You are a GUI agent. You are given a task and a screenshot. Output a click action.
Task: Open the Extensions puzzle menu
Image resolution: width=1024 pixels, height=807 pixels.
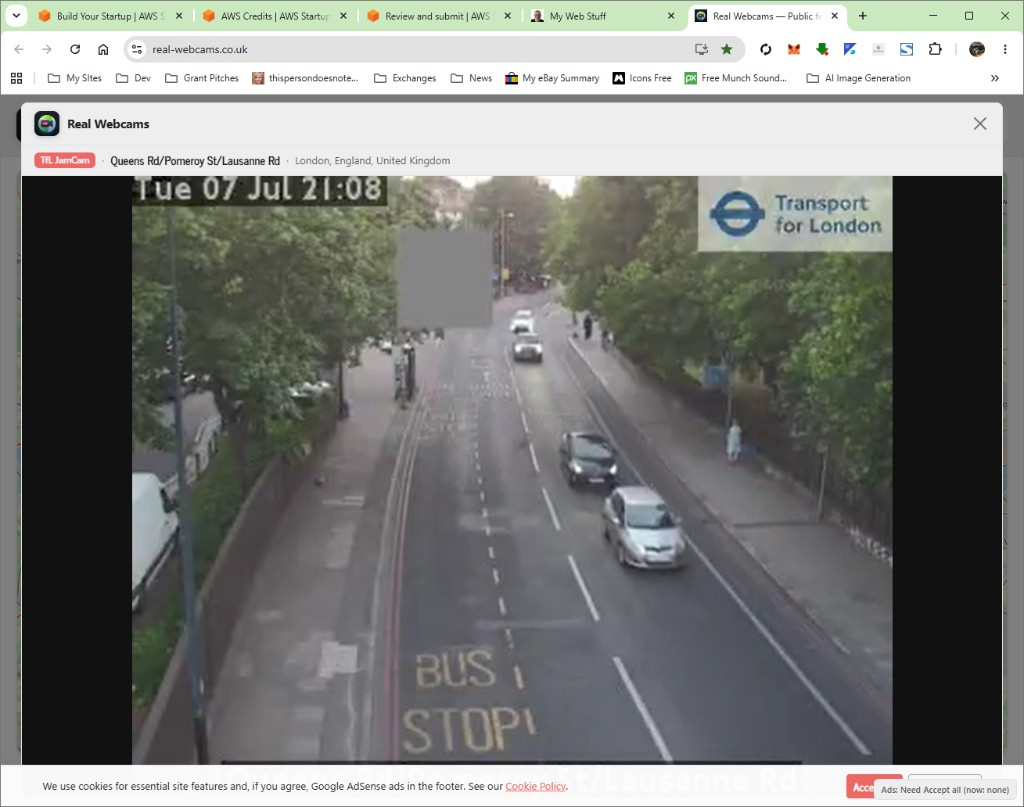935,49
